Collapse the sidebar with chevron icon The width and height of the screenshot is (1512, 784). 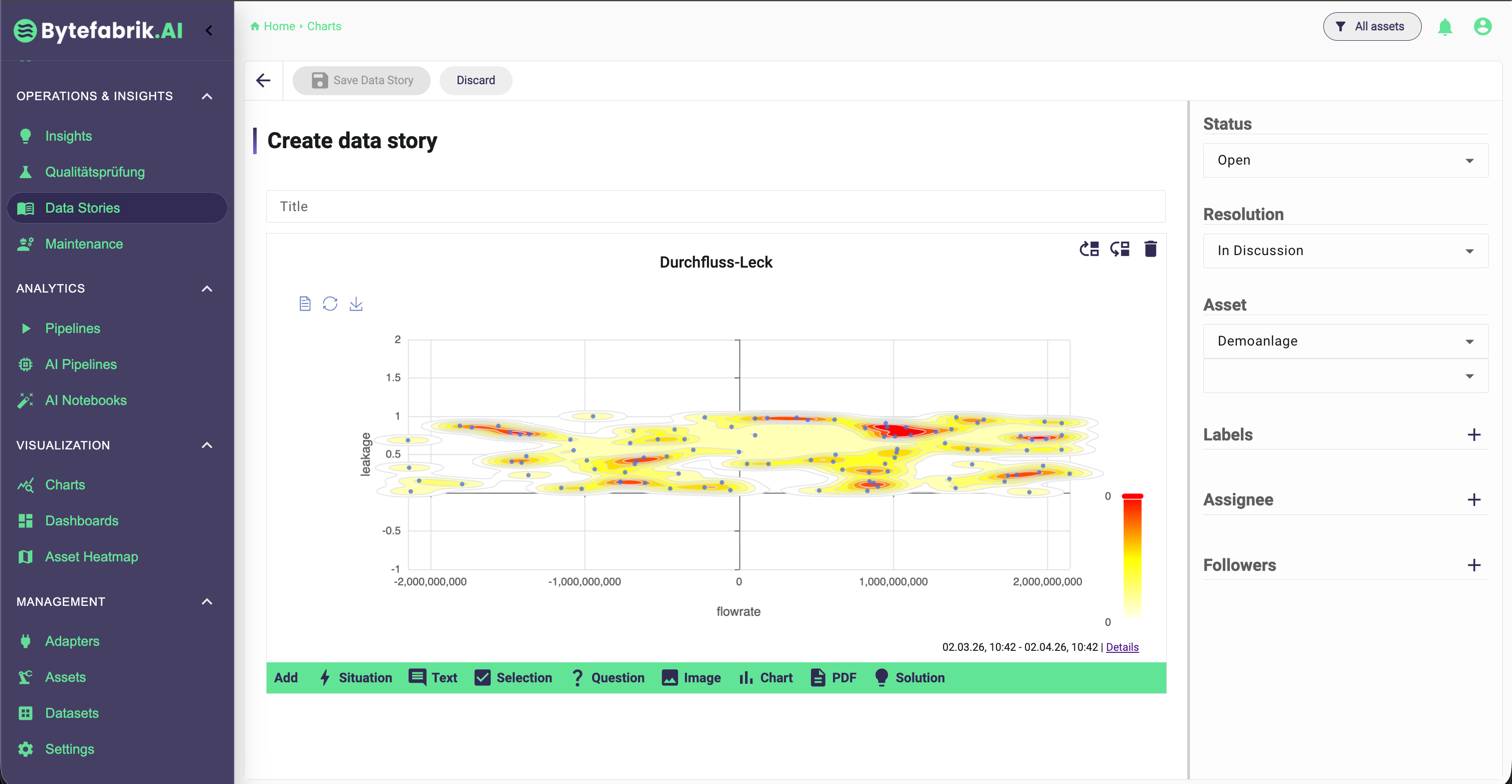(x=209, y=30)
